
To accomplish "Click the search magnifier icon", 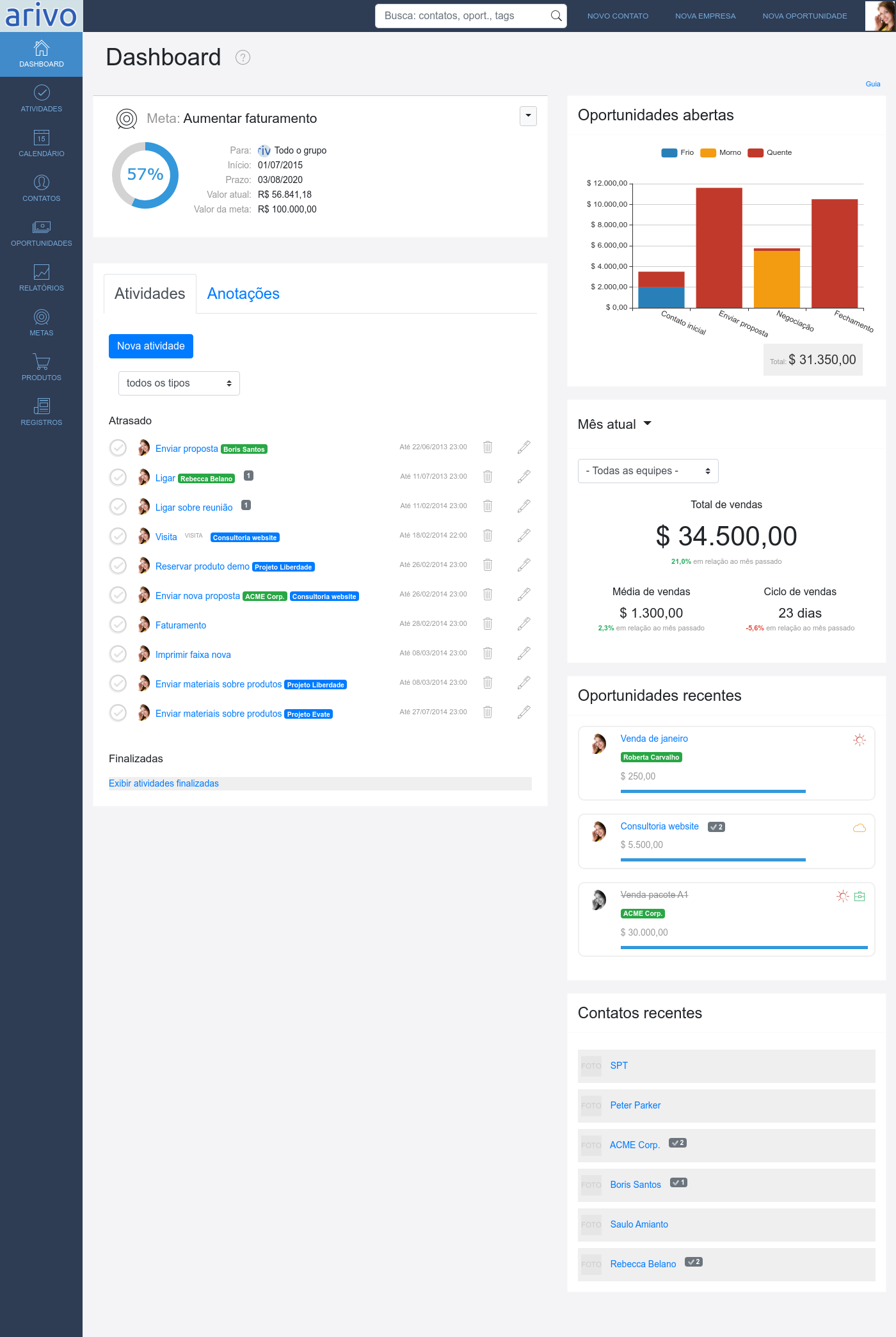I will click(556, 16).
